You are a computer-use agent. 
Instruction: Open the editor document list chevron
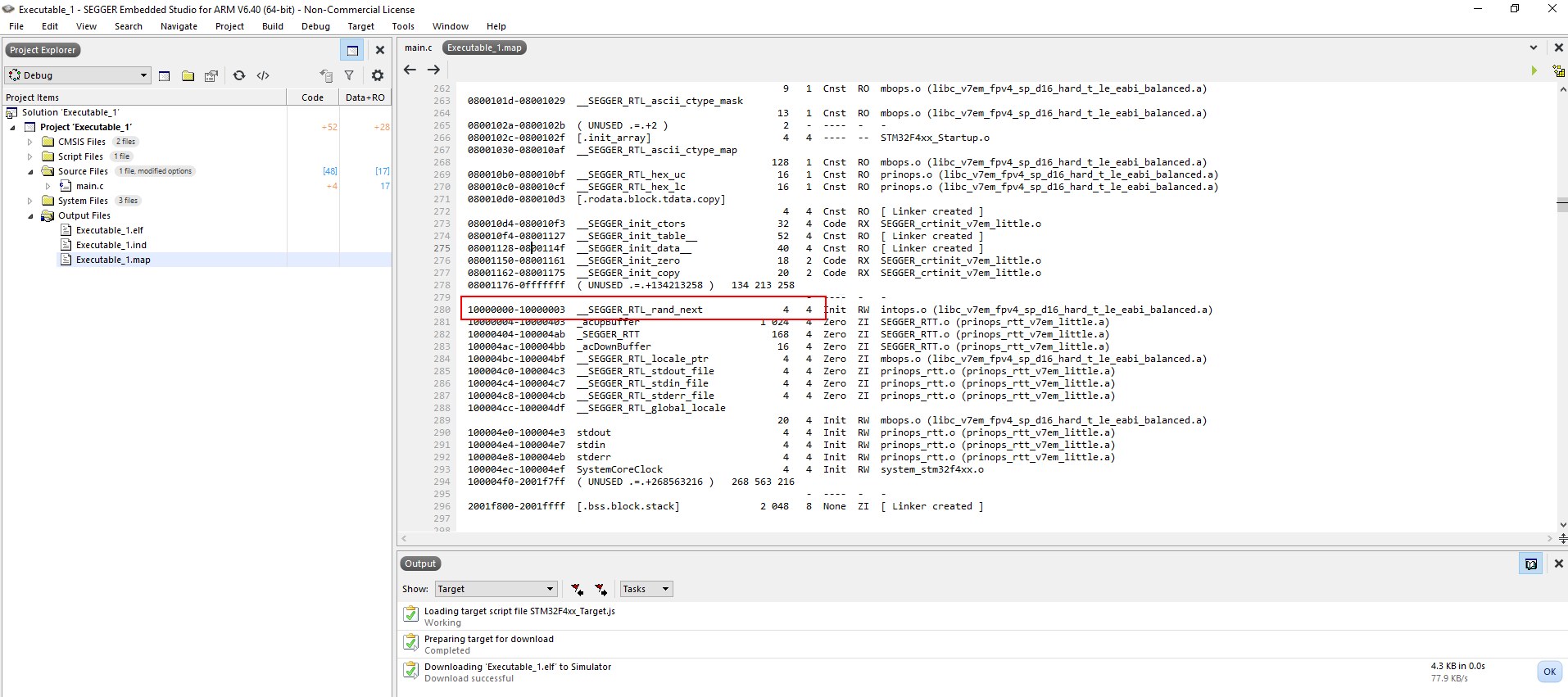tap(1534, 48)
